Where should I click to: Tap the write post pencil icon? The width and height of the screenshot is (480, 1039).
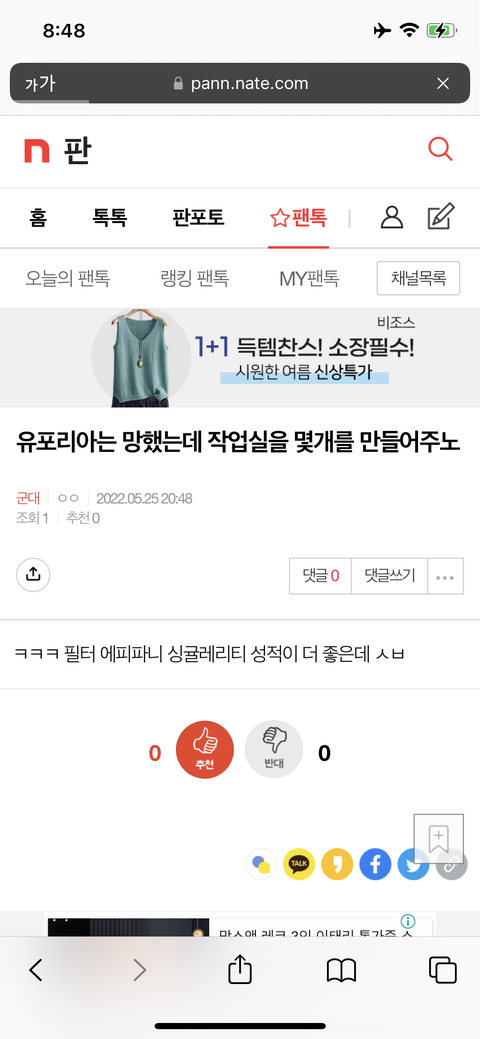pyautogui.click(x=441, y=217)
